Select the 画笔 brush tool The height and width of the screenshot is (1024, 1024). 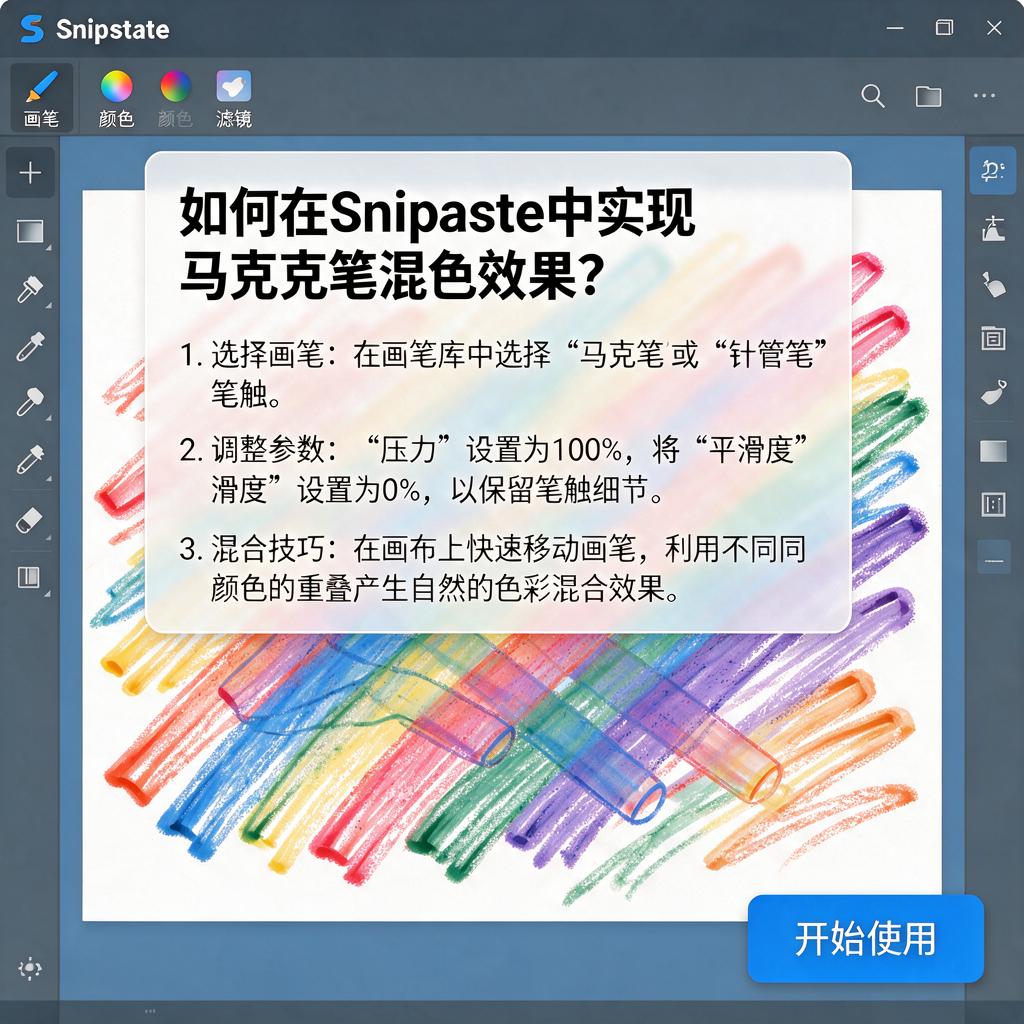pos(42,98)
